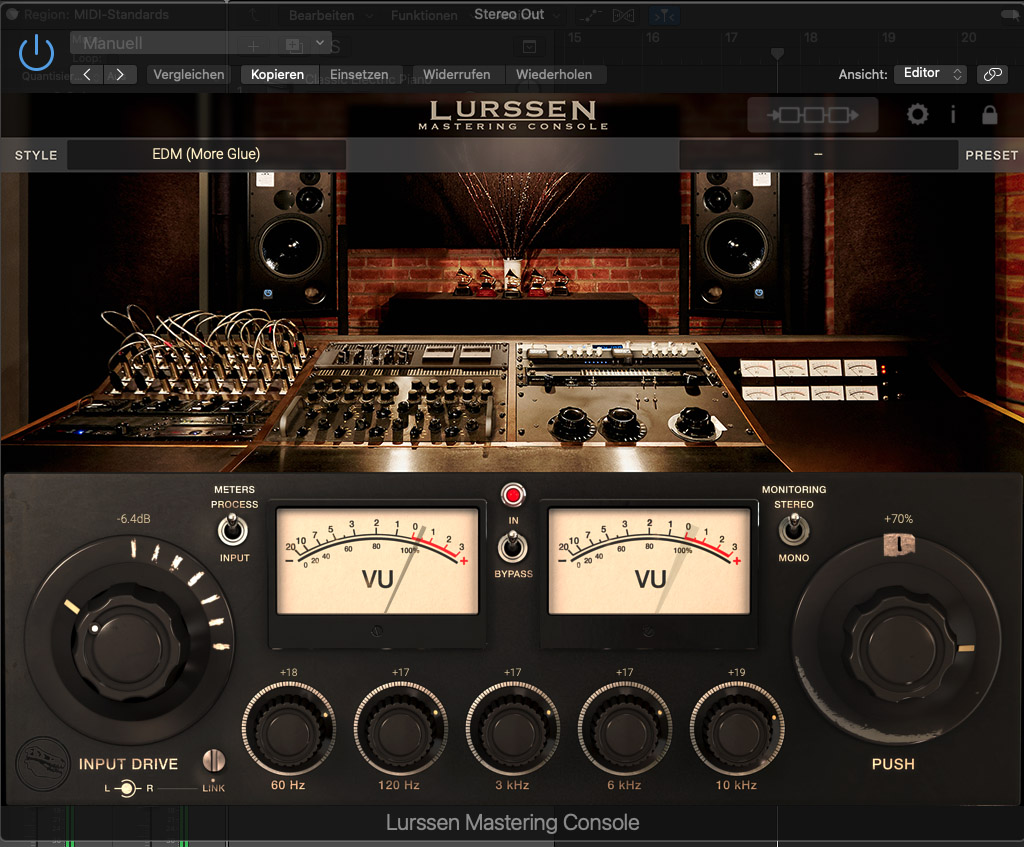
Task: Click the left VU meter
Action: (x=377, y=562)
